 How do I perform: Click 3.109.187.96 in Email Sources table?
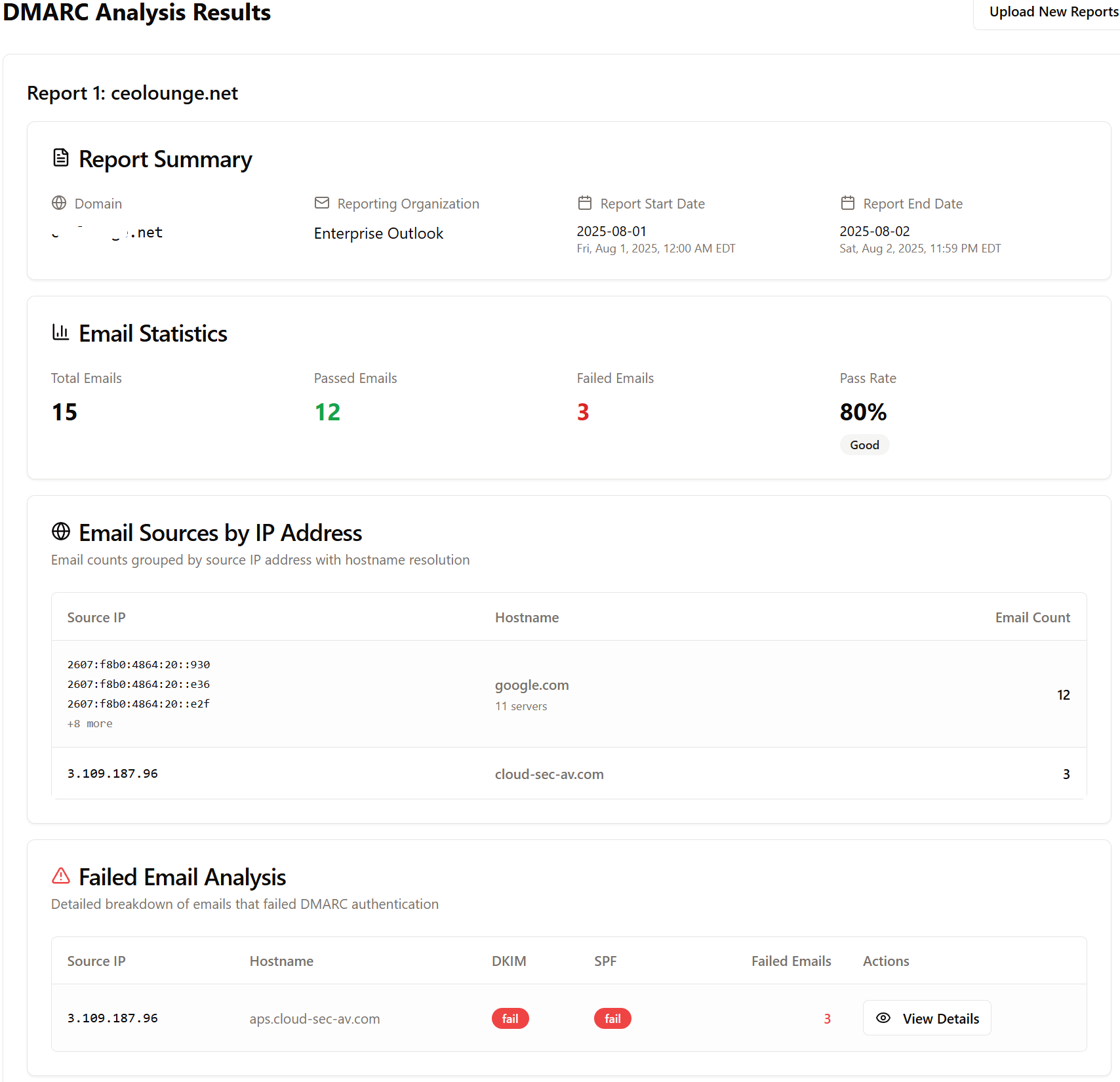113,773
